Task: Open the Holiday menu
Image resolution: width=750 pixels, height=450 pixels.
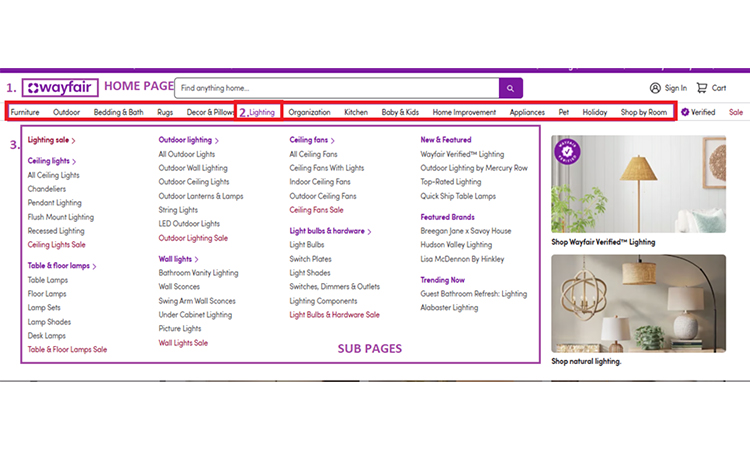Action: tap(595, 112)
